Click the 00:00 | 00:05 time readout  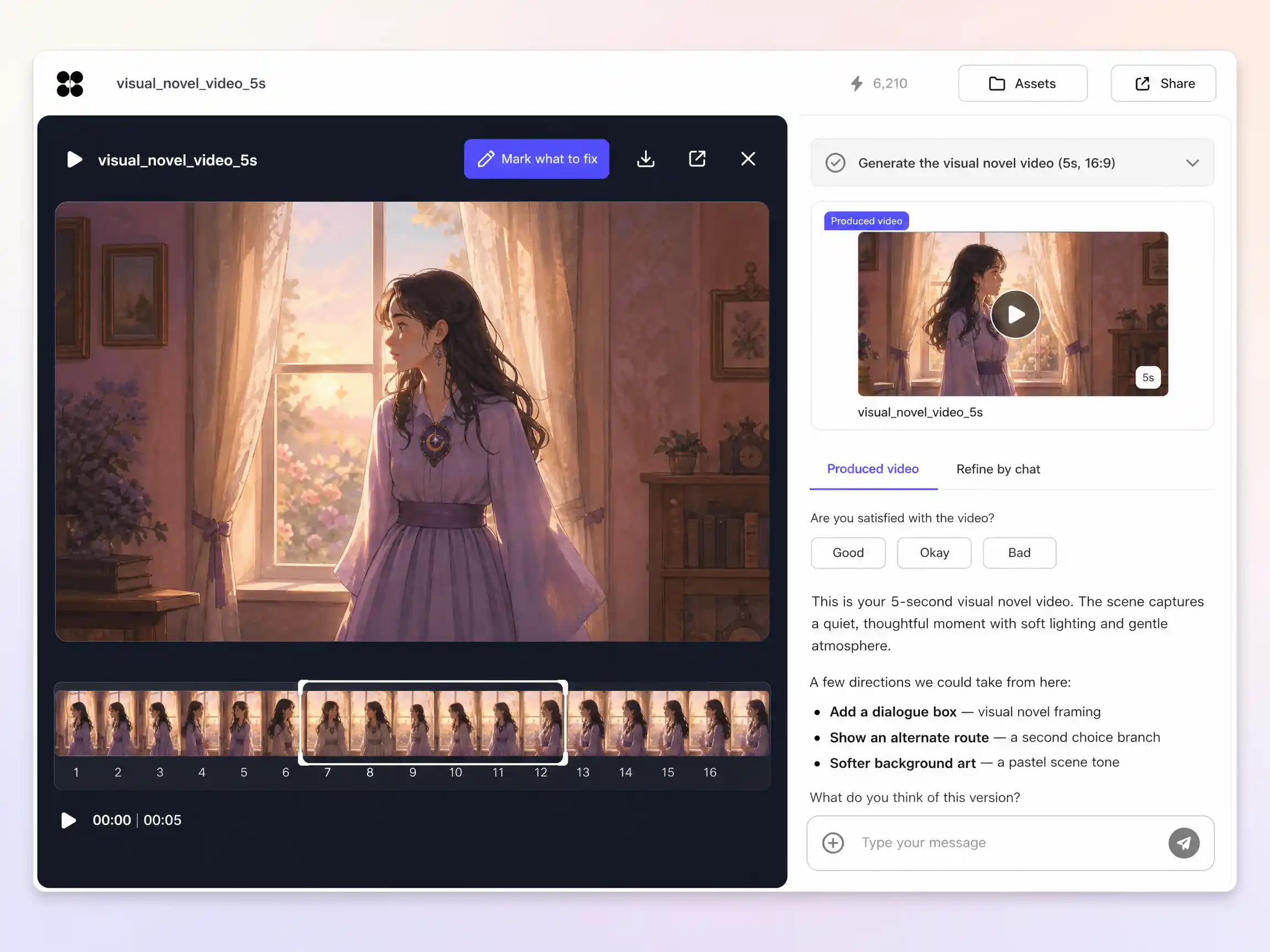coord(137,820)
